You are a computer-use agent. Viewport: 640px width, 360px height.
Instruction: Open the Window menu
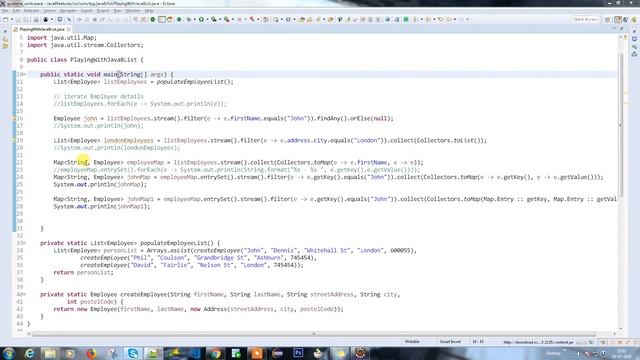pos(133,11)
